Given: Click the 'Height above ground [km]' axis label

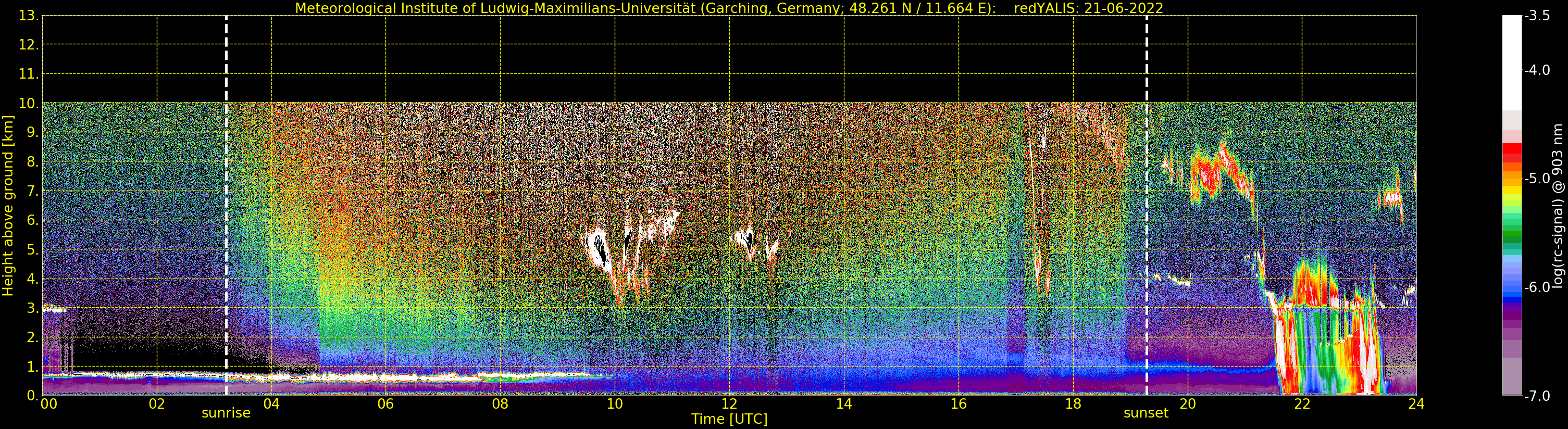Looking at the screenshot, I should 8,206.
